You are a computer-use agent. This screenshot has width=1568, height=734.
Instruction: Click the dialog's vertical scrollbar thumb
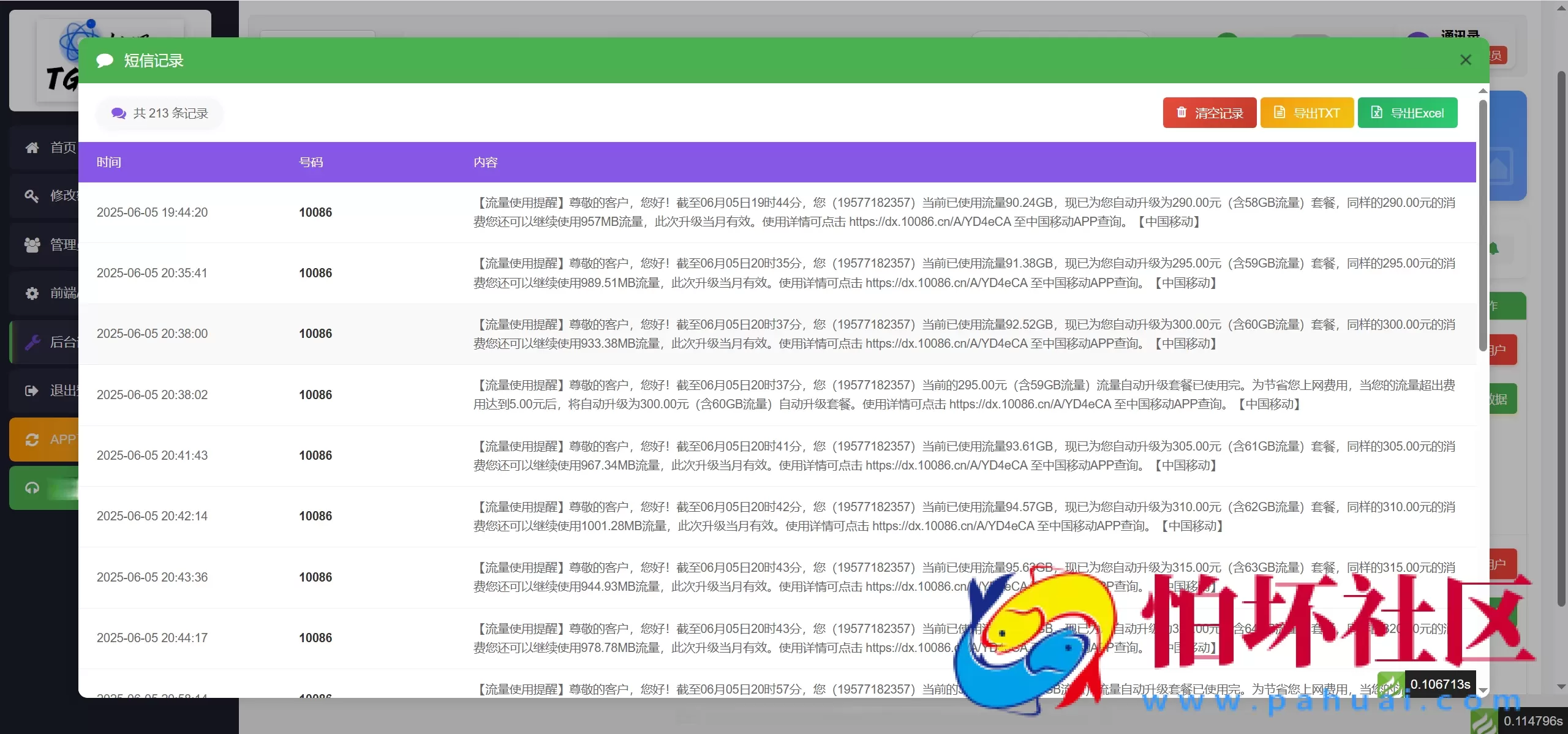(x=1482, y=227)
